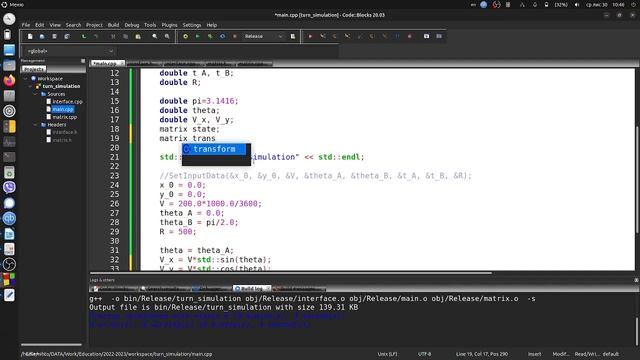Viewport: 640px width, 360px height.
Task: Click the Build and run icon
Action: 210,36
